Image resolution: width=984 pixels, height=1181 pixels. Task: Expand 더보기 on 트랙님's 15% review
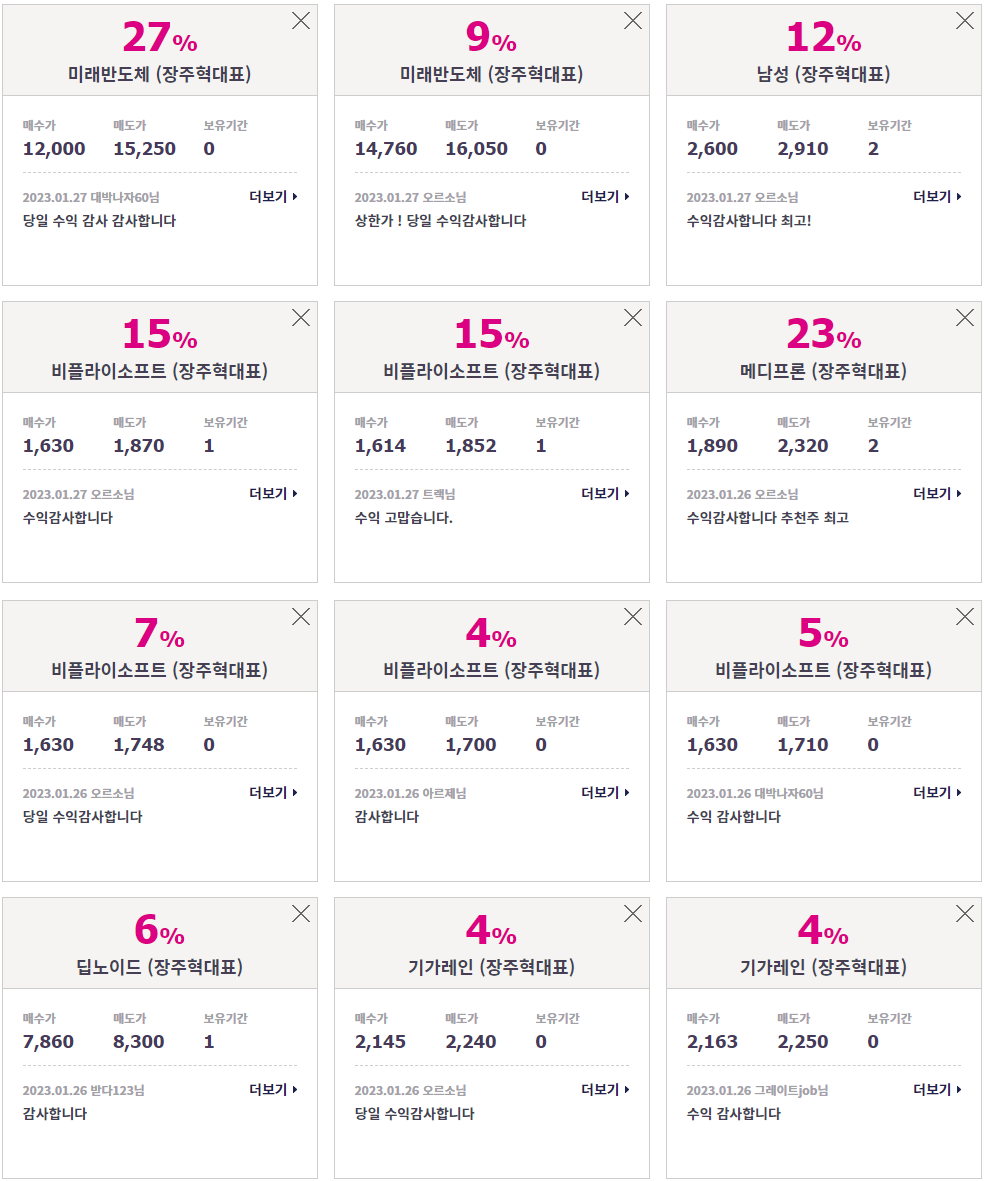tap(605, 493)
